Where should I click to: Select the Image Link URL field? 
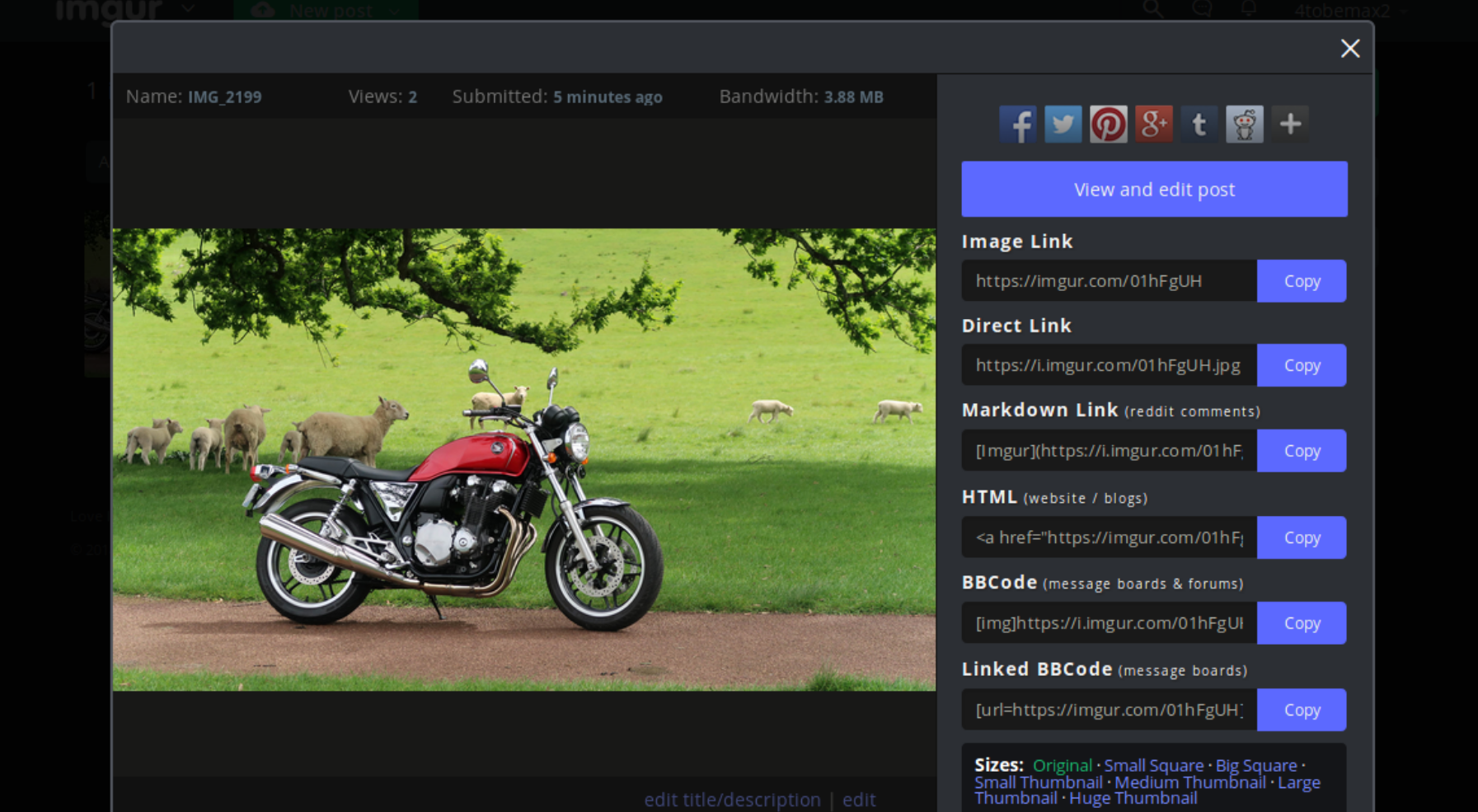coord(1110,281)
